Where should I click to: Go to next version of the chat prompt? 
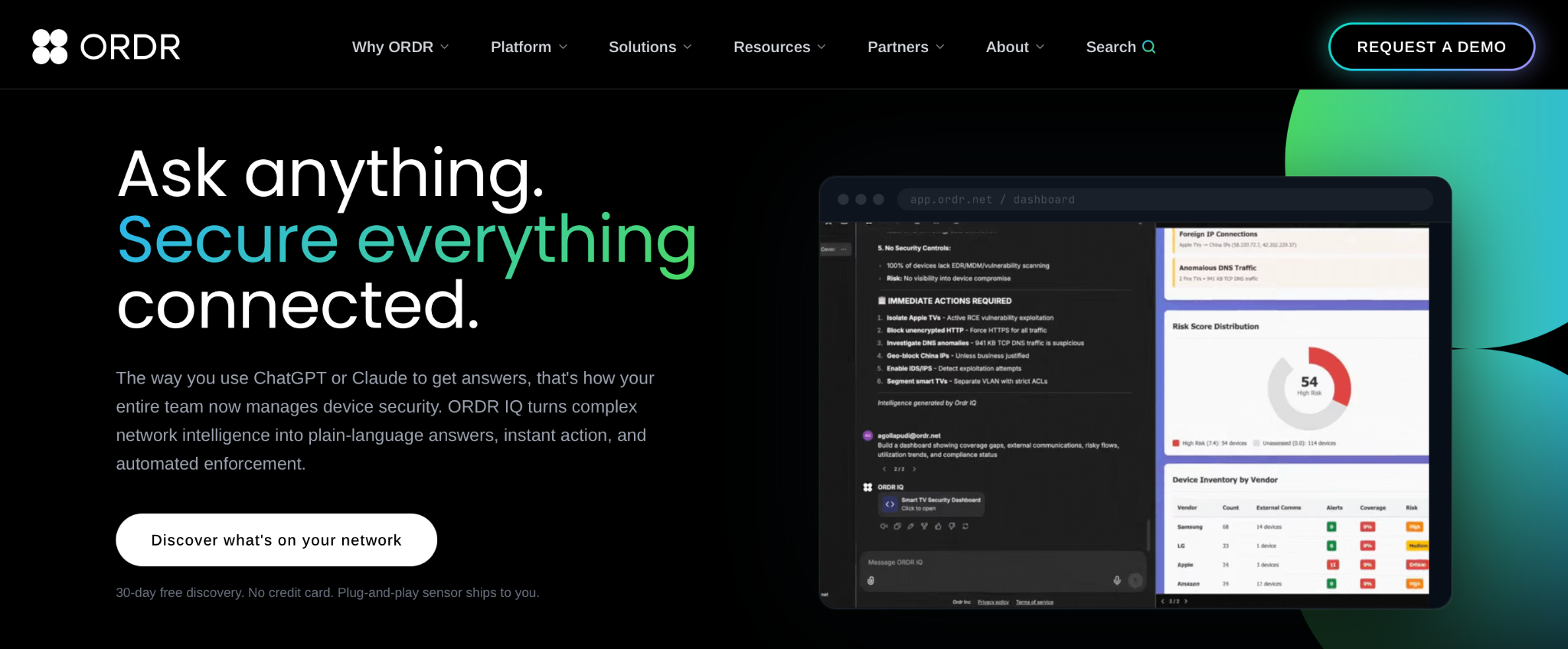(x=914, y=469)
